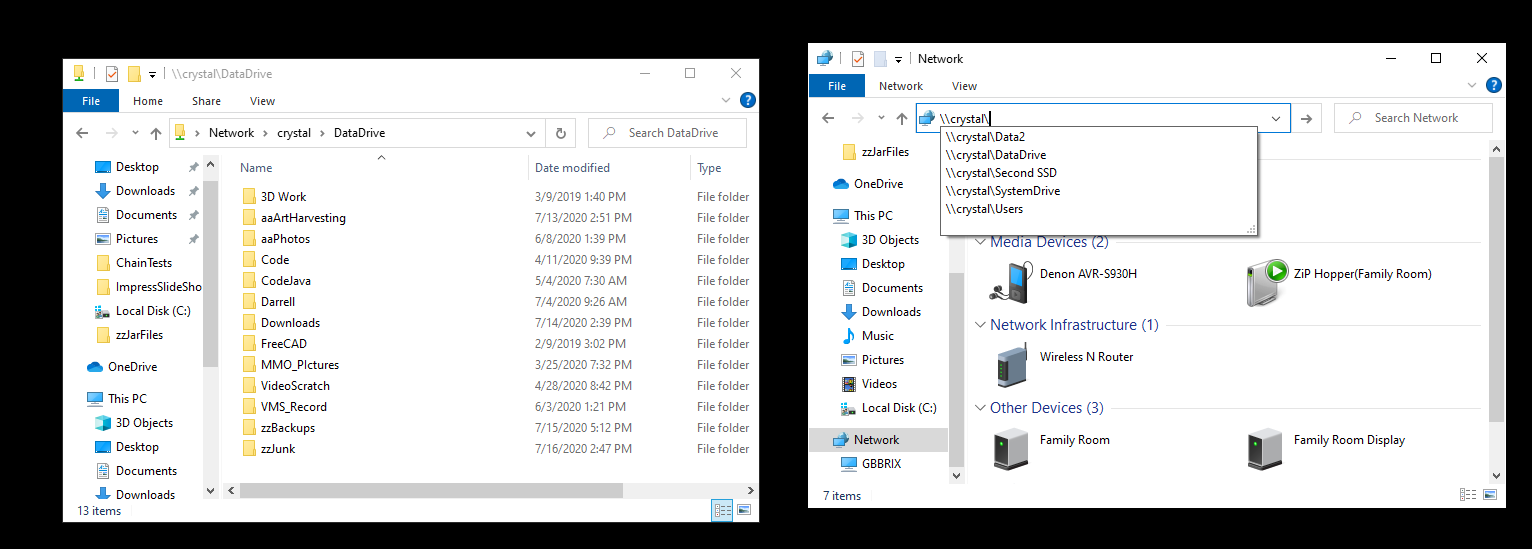Sort by the Date modified column header
Image resolution: width=1532 pixels, height=549 pixels.
click(x=572, y=168)
